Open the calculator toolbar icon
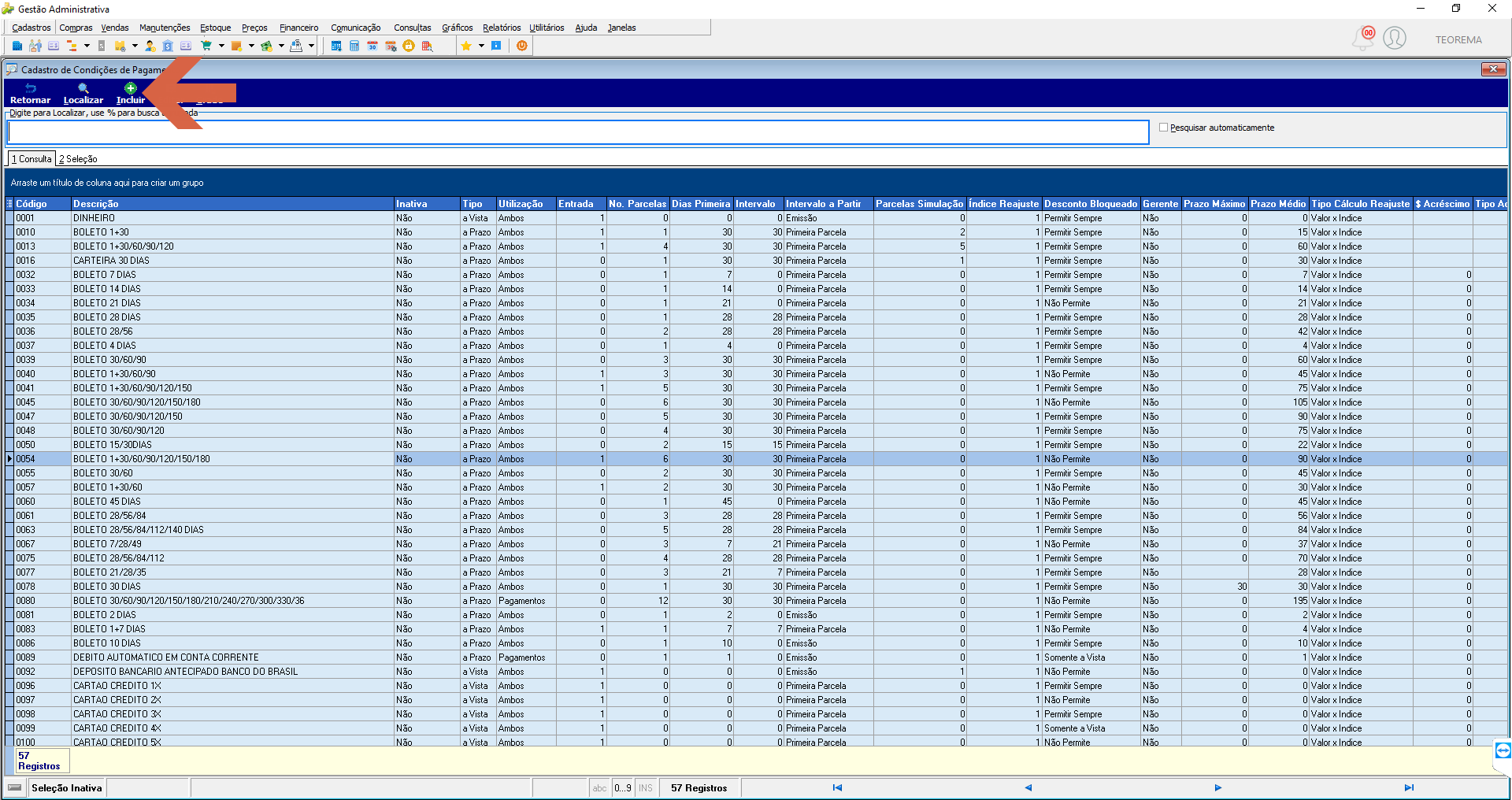 tap(354, 46)
